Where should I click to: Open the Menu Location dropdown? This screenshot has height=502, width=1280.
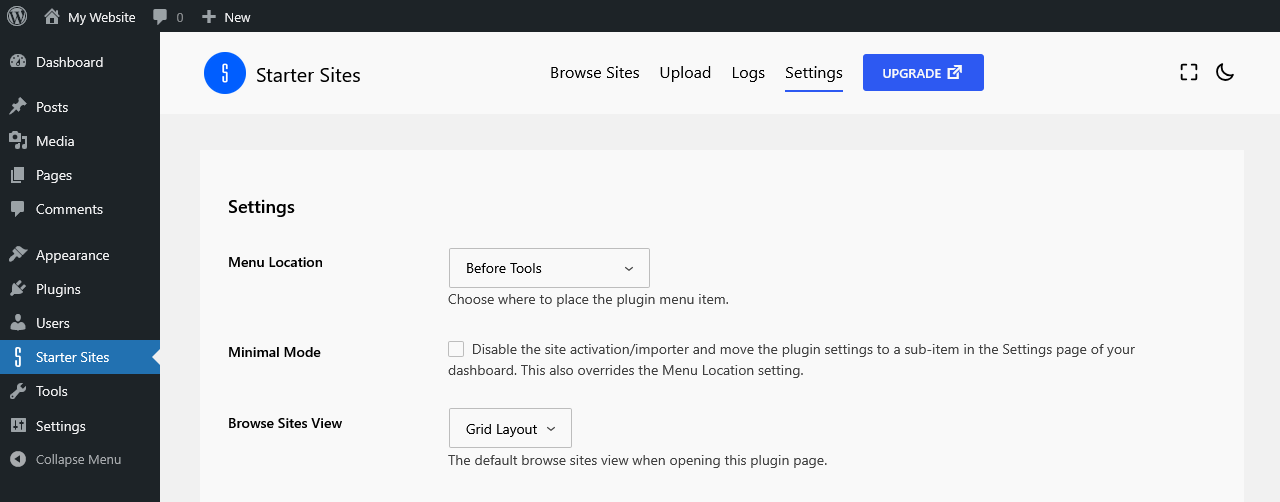(549, 268)
